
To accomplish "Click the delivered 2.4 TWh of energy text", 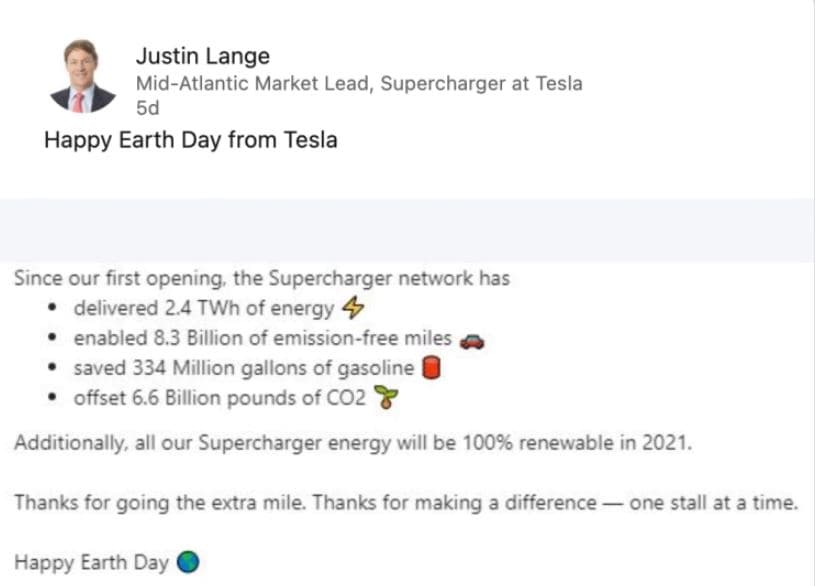I will (x=204, y=309).
